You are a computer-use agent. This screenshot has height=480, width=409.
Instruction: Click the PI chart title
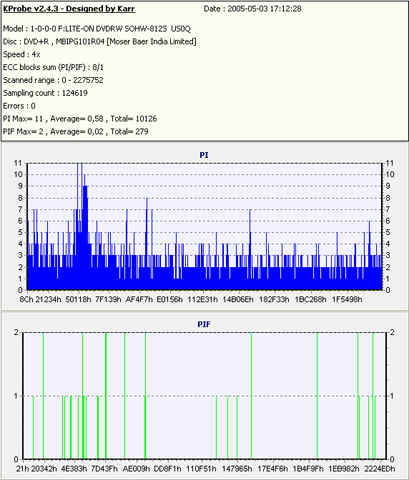(x=204, y=155)
